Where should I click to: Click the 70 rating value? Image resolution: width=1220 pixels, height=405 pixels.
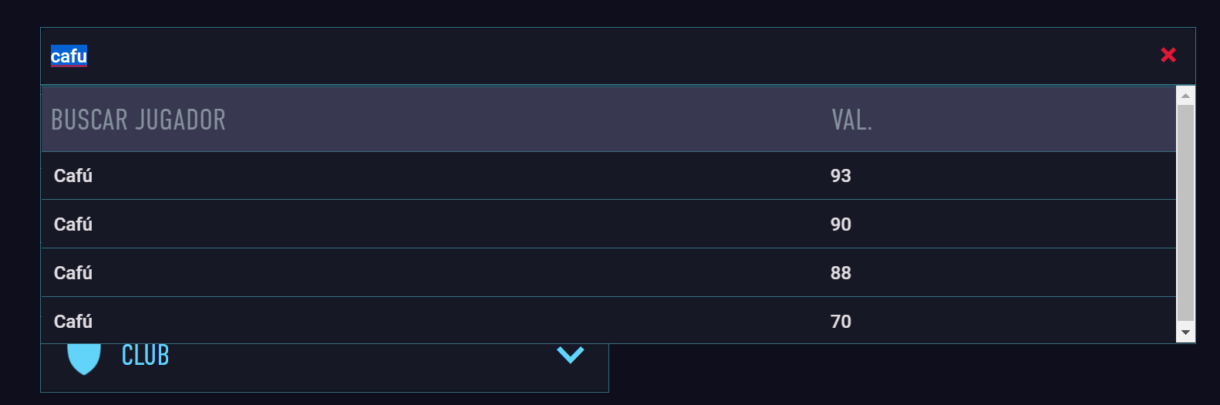click(840, 321)
